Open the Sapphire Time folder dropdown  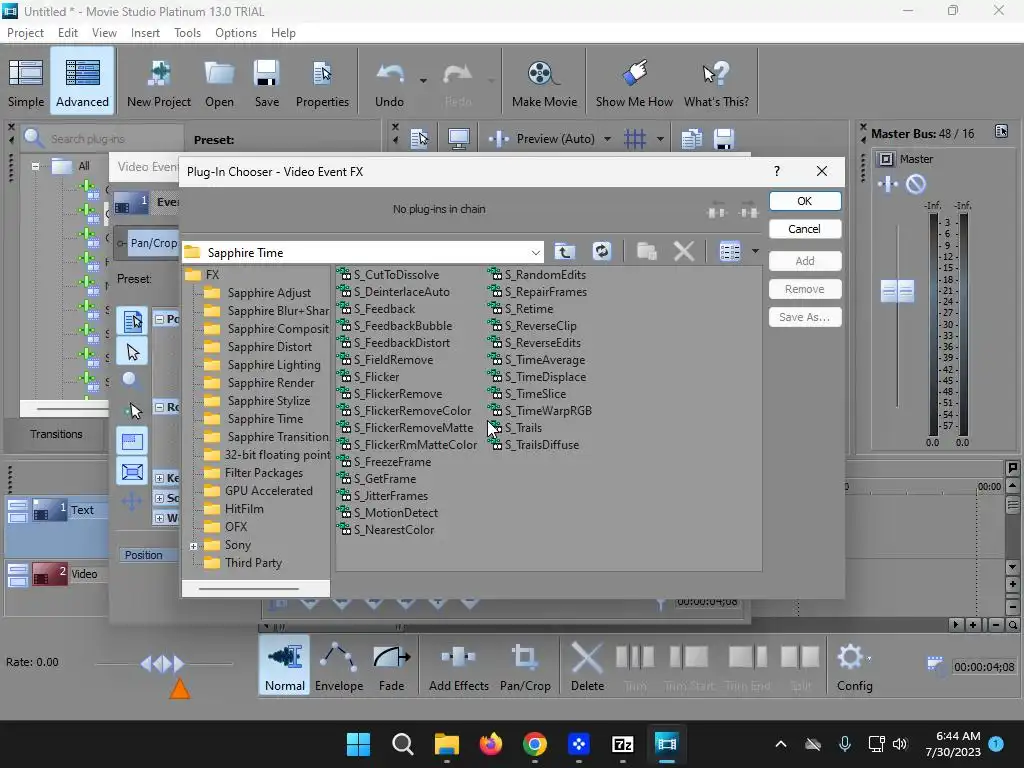coord(536,252)
